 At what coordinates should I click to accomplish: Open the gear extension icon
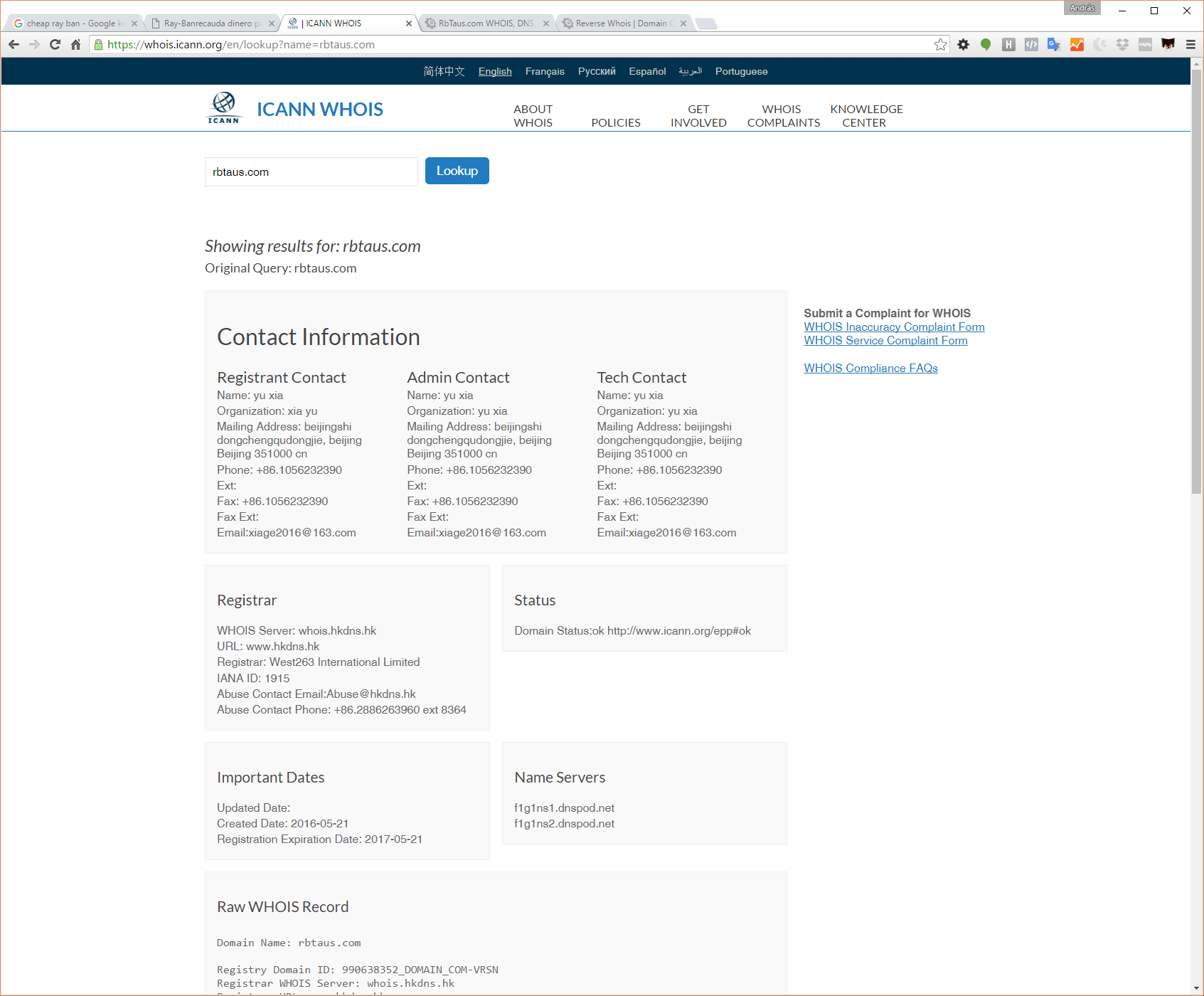coord(963,45)
